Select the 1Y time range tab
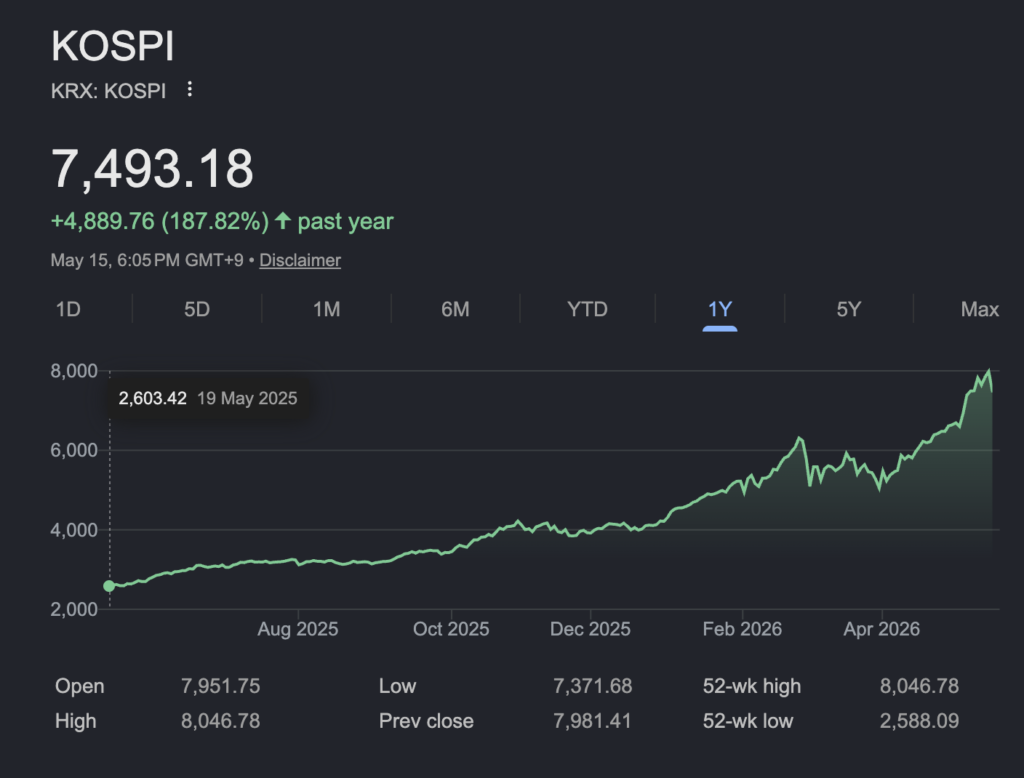This screenshot has width=1024, height=778. click(720, 309)
